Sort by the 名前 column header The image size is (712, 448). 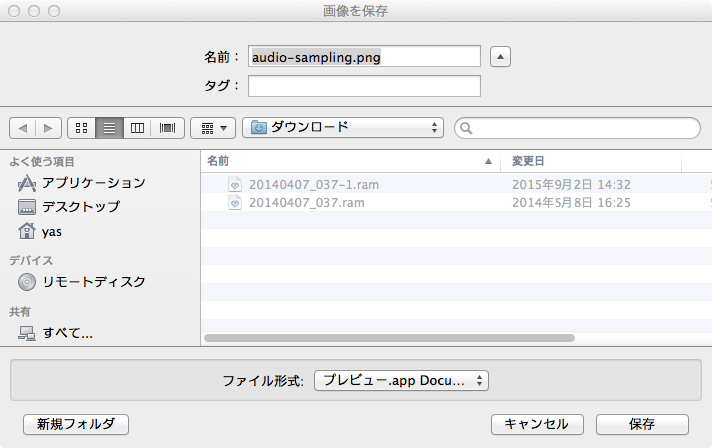[351, 161]
